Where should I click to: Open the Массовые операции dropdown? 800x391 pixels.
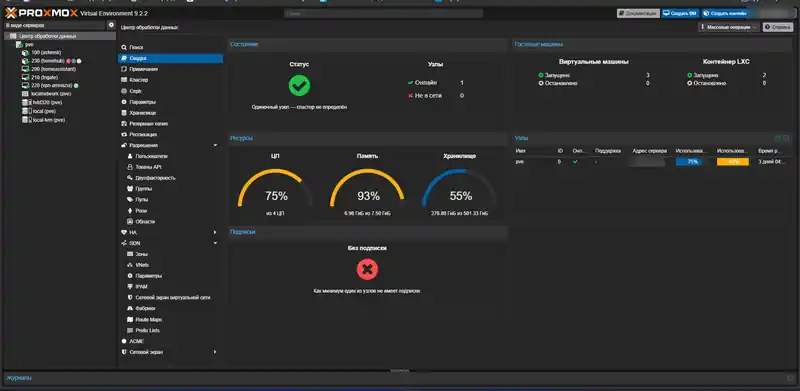tap(729, 27)
